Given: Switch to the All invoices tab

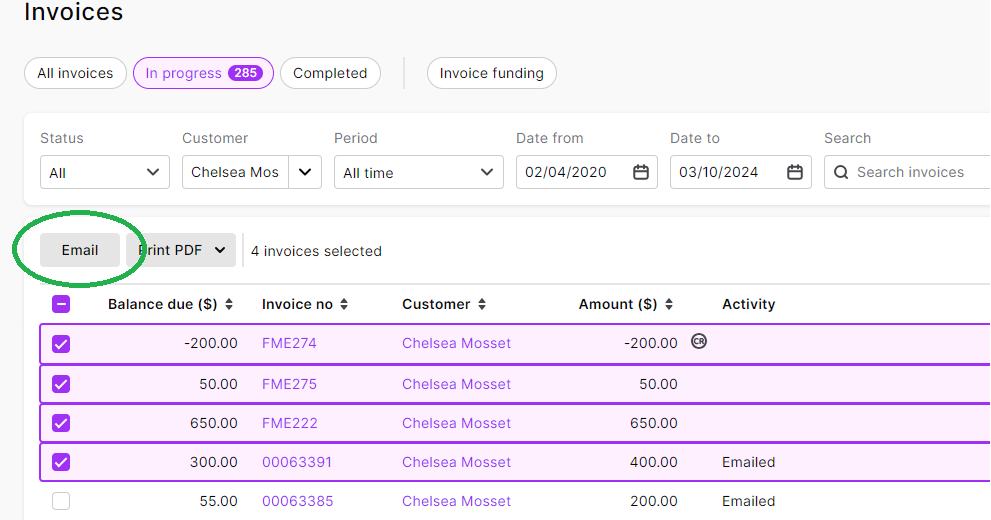Looking at the screenshot, I should click(75, 73).
